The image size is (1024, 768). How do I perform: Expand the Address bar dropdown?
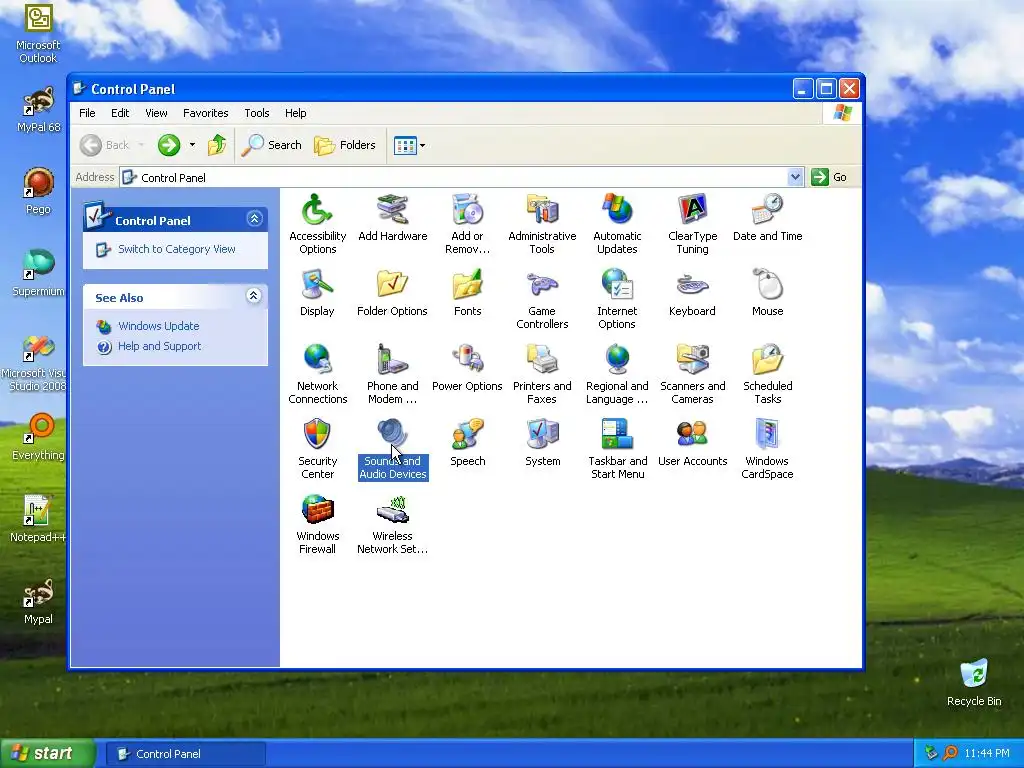795,177
